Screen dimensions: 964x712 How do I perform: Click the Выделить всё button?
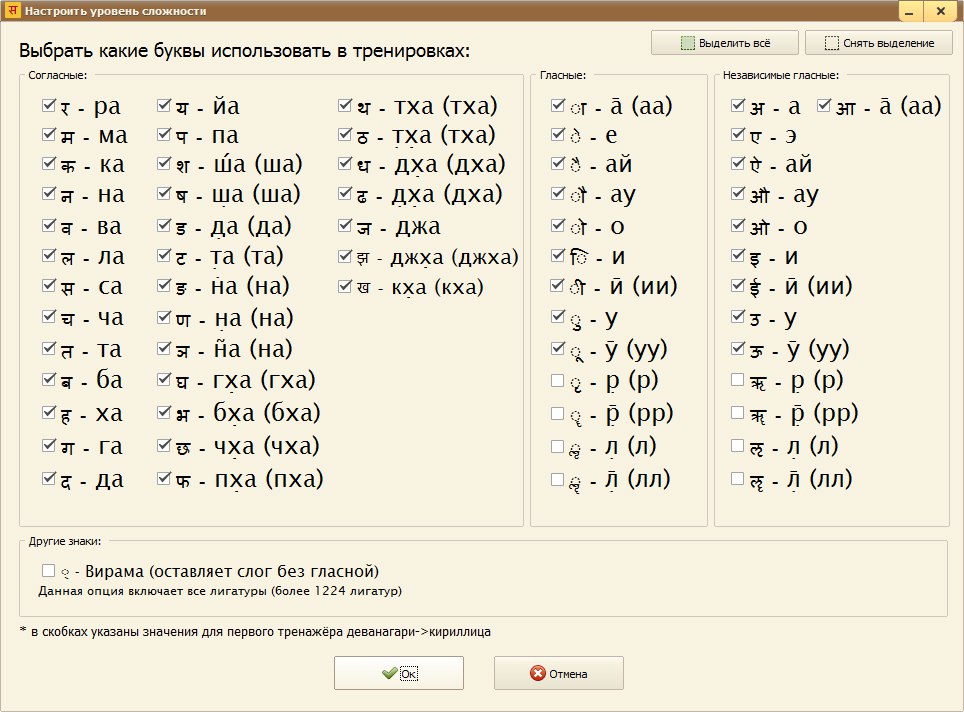(x=724, y=43)
